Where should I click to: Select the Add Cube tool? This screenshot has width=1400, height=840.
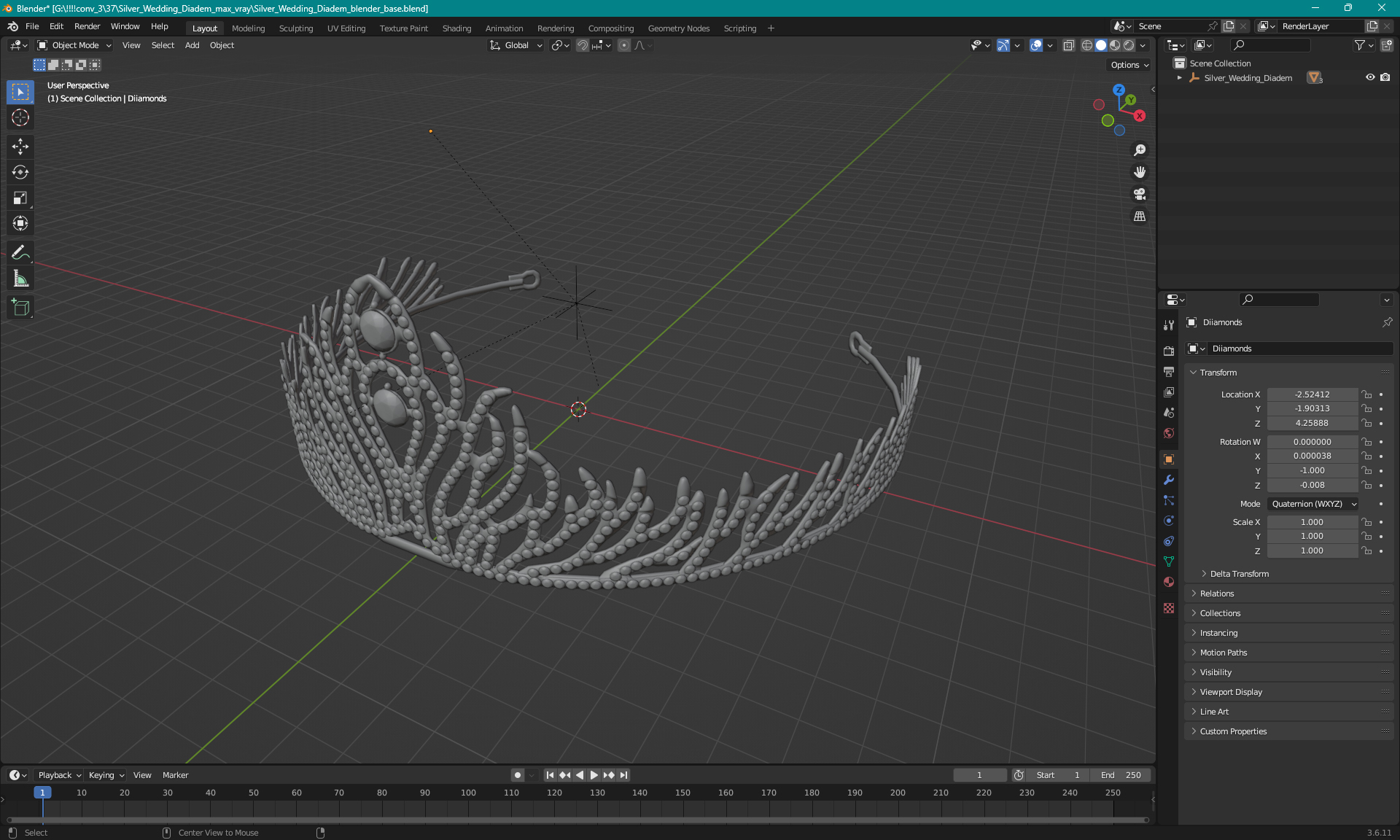point(20,308)
